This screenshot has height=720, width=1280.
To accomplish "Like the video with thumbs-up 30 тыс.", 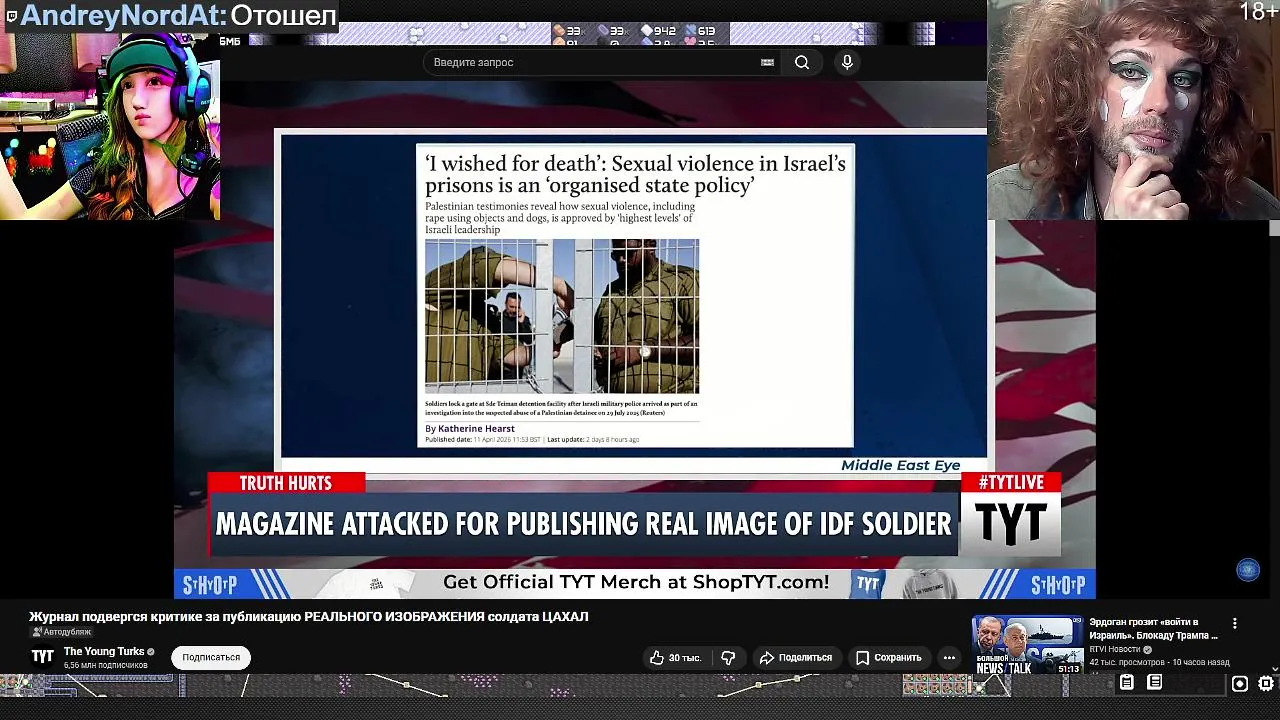I will (x=675, y=657).
